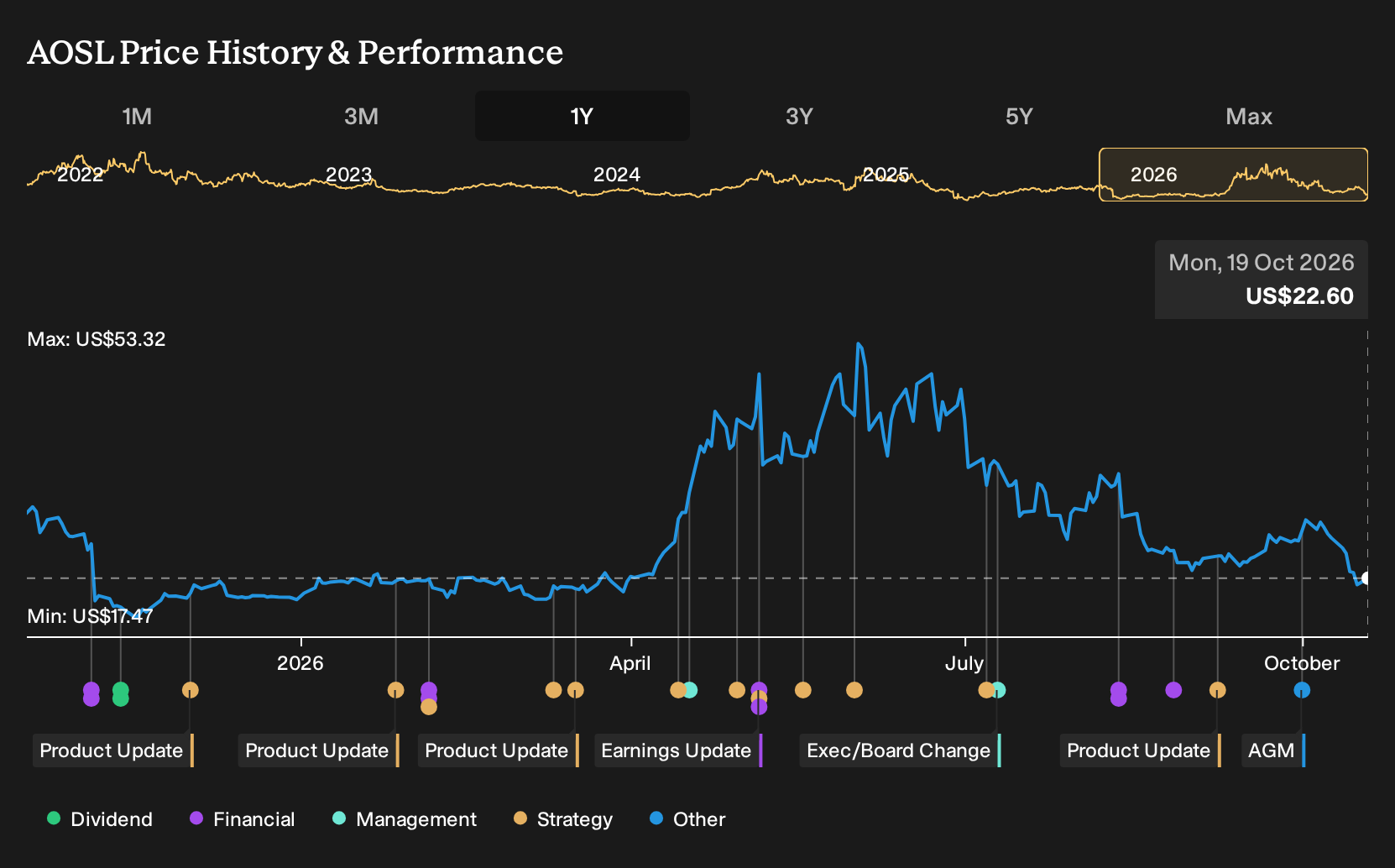Open the Exec/Board Change event label
The width and height of the screenshot is (1395, 868).
click(900, 750)
